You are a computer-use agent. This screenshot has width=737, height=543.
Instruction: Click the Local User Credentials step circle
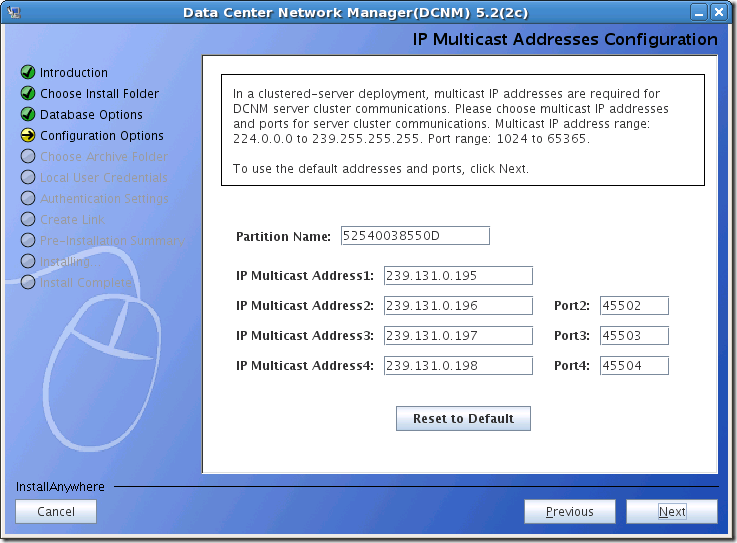pyautogui.click(x=28, y=177)
